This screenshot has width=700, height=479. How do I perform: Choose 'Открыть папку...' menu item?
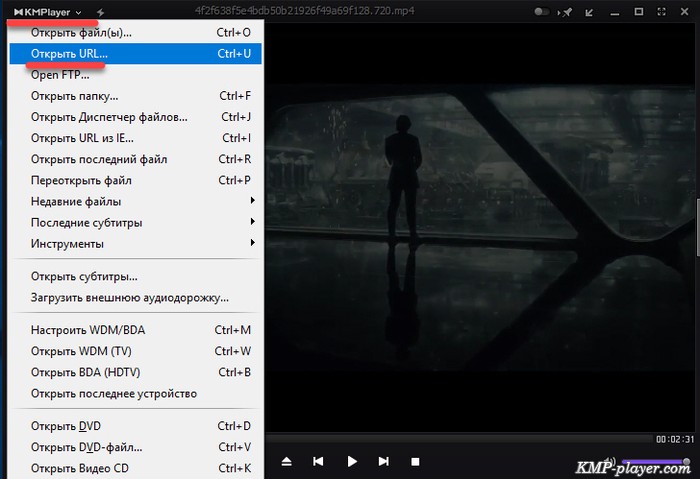click(x=135, y=96)
